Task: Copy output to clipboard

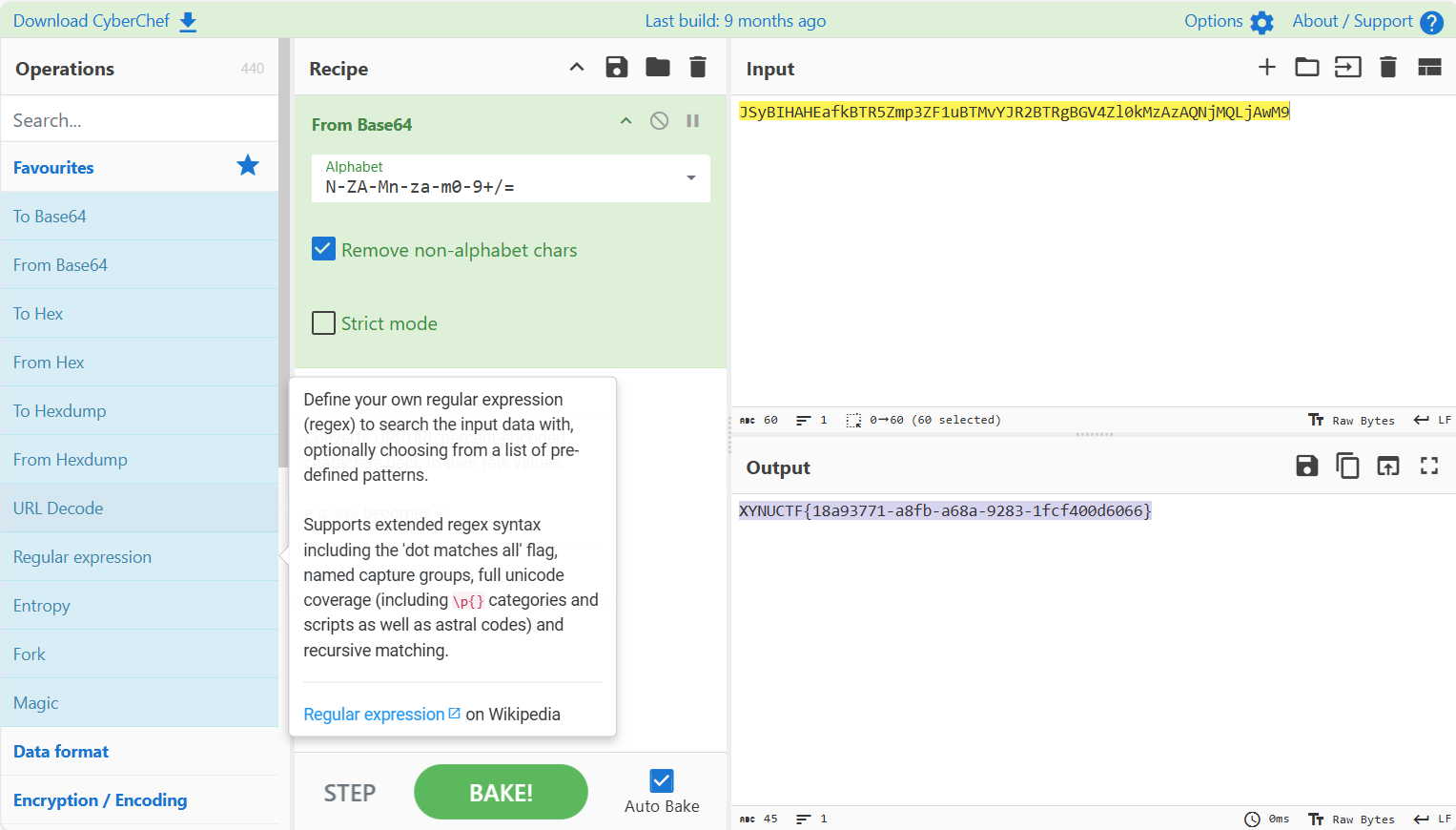Action: click(1347, 466)
